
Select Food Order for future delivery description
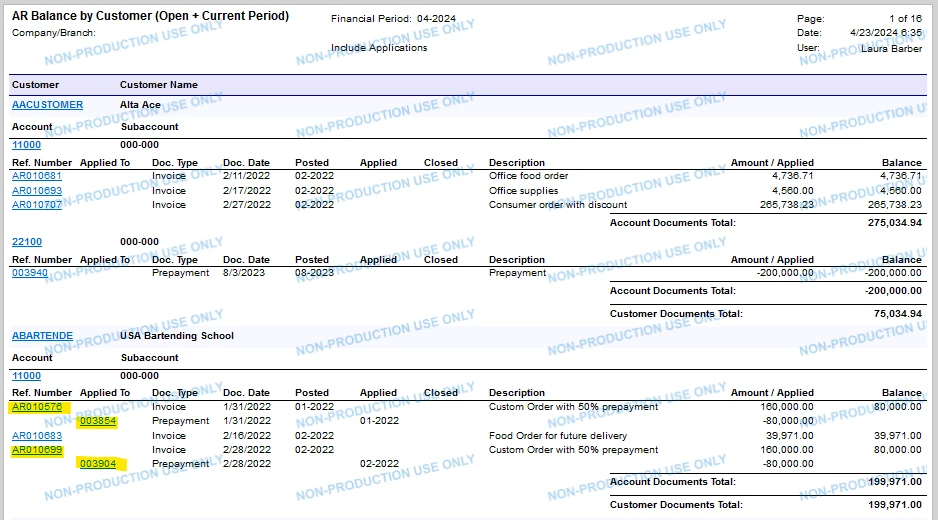click(558, 436)
